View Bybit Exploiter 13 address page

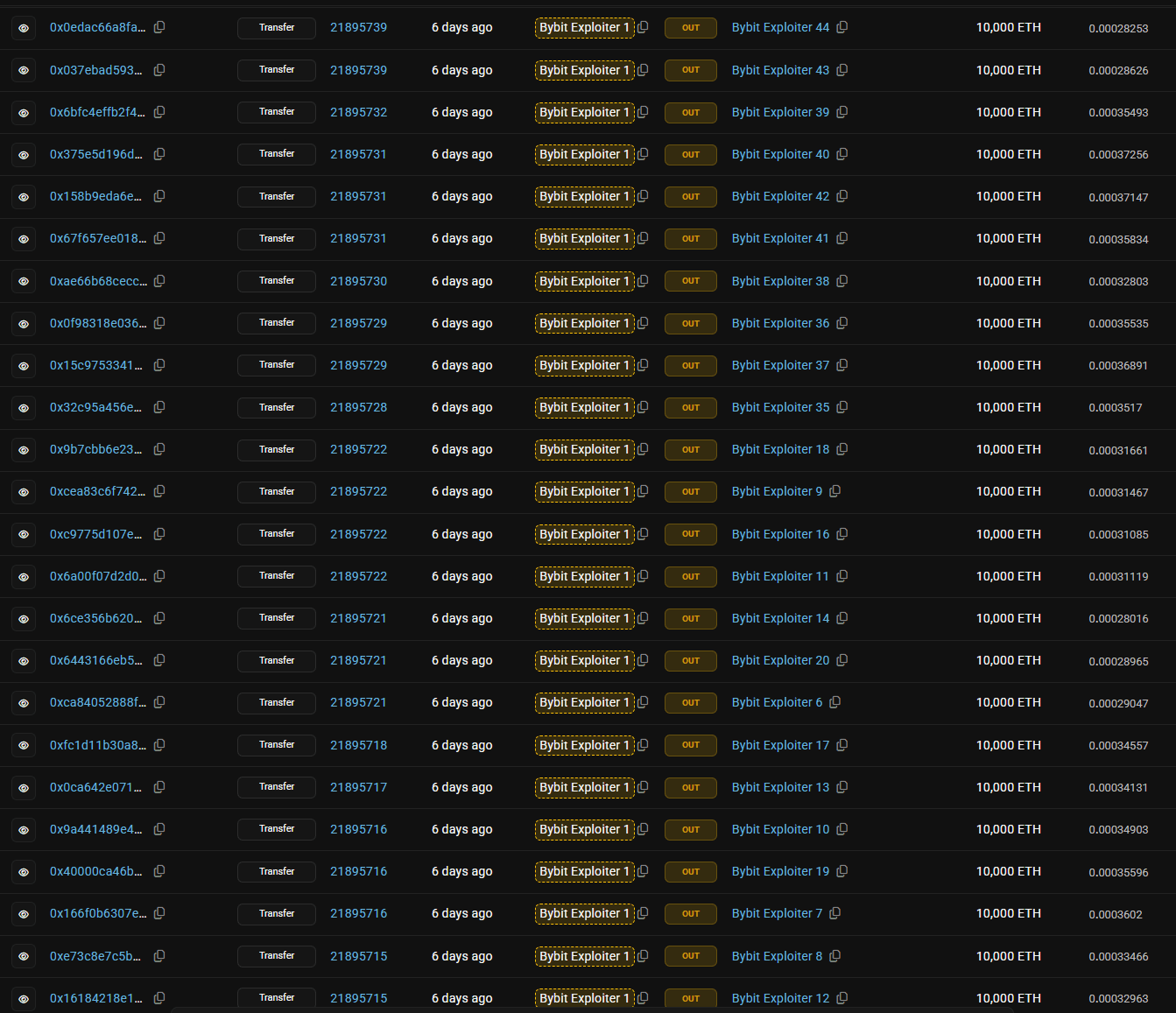click(x=780, y=787)
